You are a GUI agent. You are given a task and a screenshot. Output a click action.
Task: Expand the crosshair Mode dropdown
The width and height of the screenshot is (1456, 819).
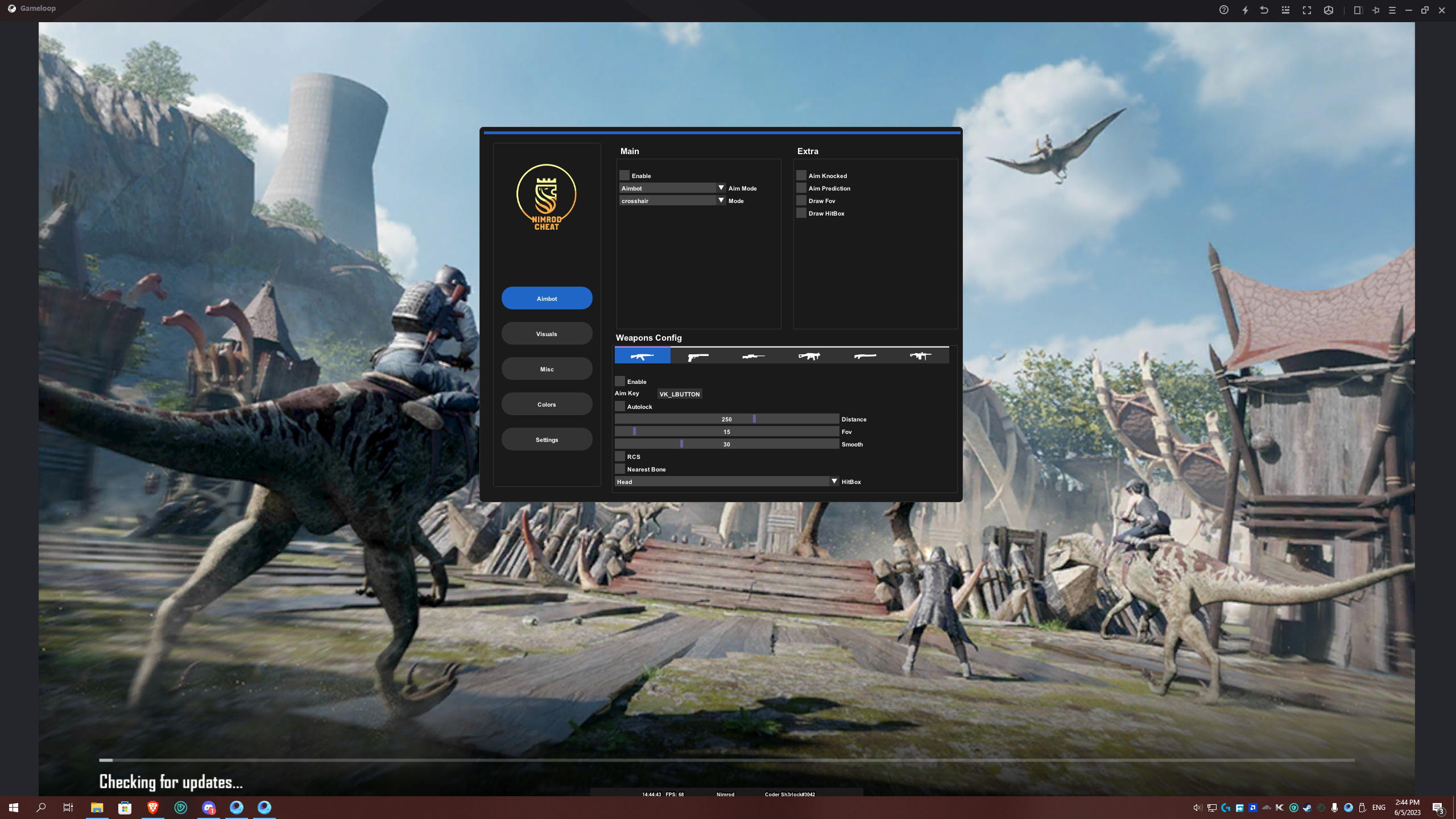point(672,200)
